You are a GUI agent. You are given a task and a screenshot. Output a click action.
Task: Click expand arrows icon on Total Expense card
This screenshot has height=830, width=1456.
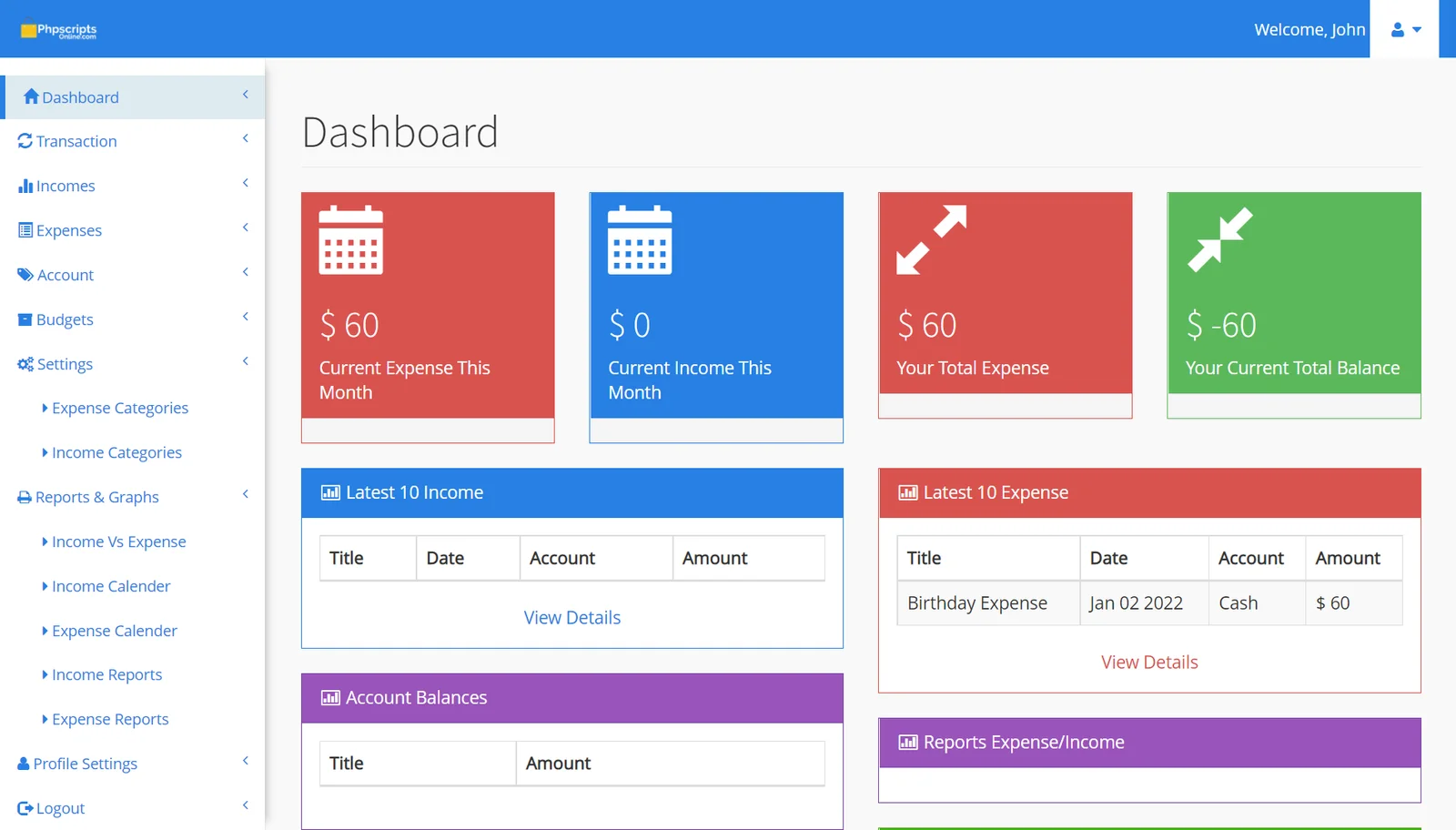931,239
